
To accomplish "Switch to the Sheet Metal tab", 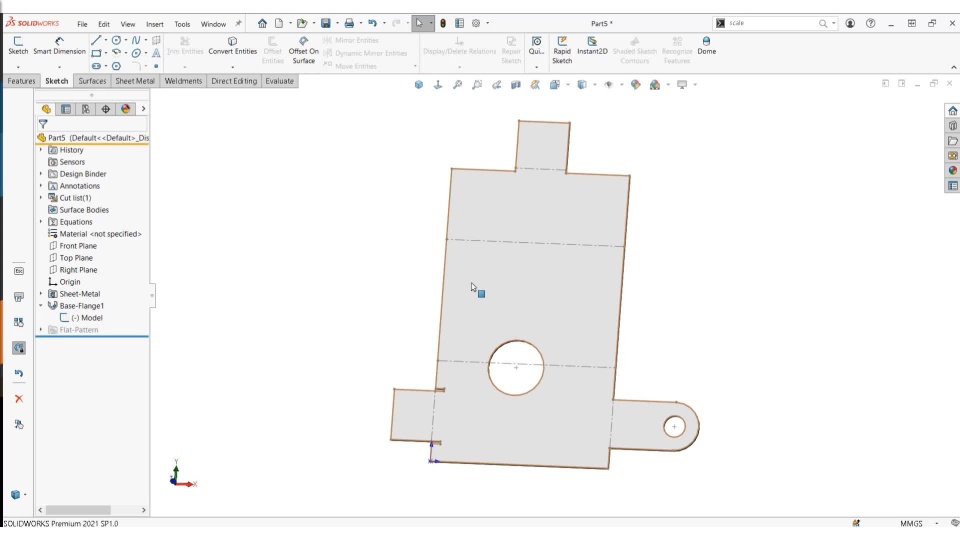I will tap(135, 81).
